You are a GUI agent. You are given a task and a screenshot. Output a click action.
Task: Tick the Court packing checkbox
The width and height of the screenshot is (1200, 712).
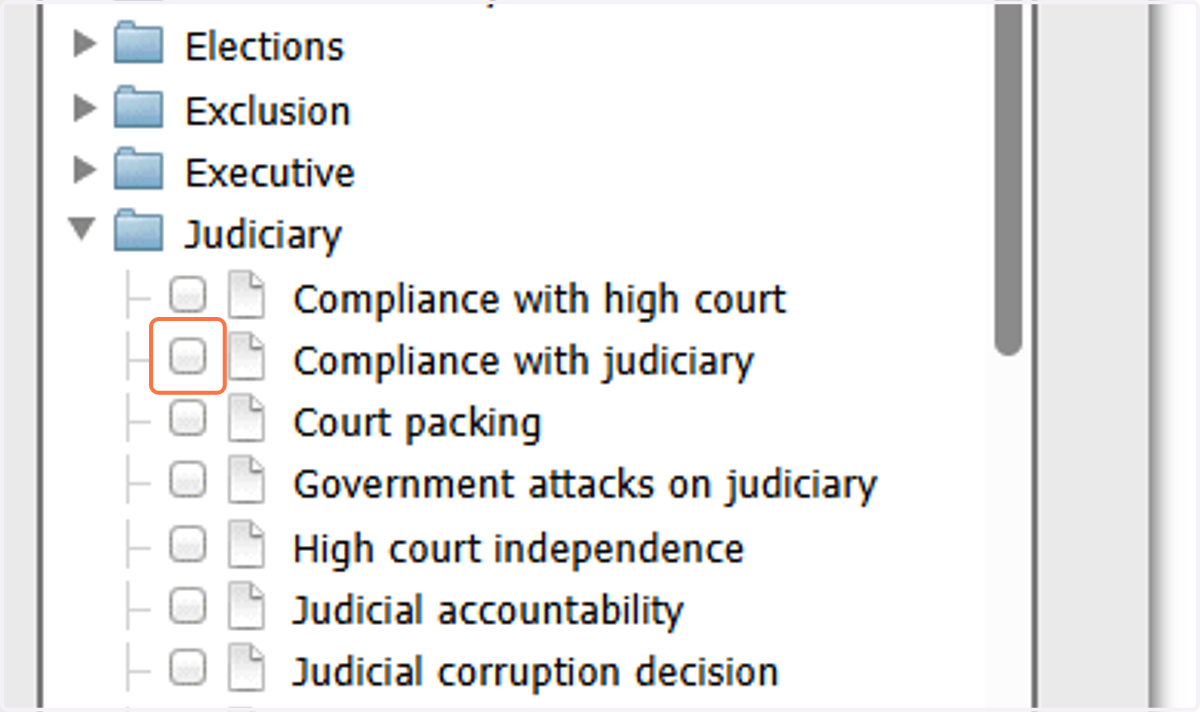coord(187,419)
